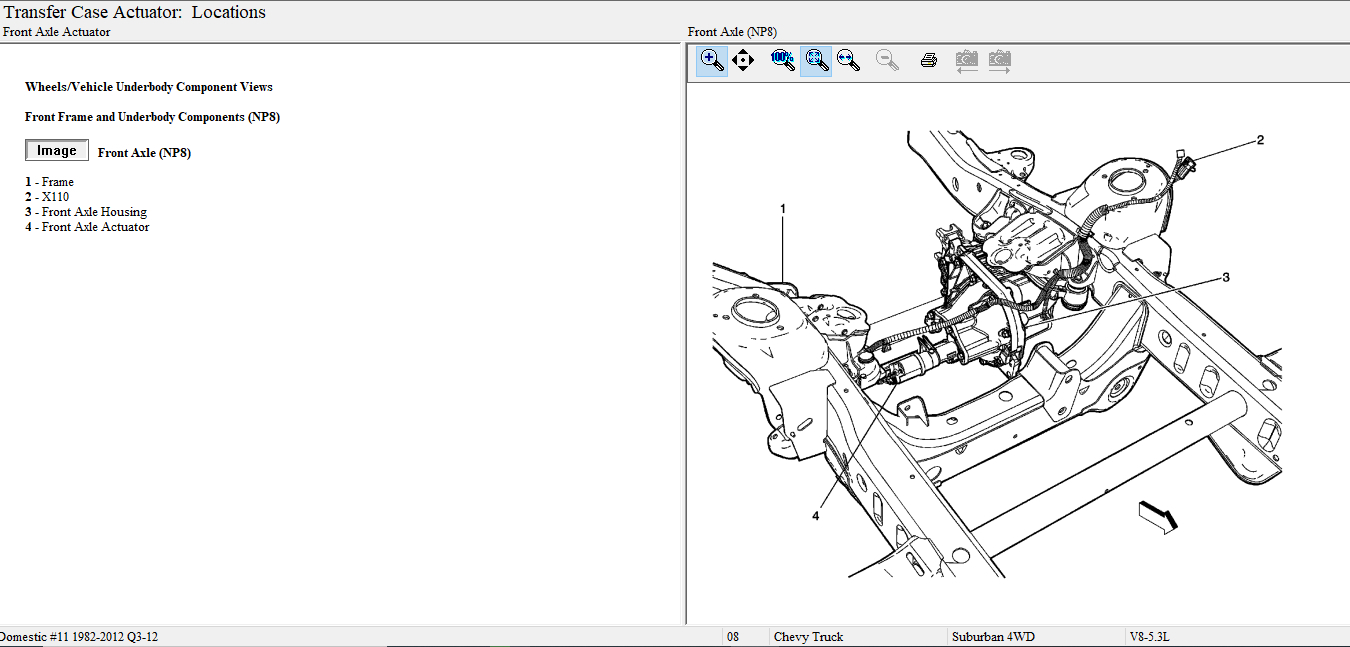Screen dimensions: 1350x647
Task: Click the Suburban 4WD status bar field
Action: (x=992, y=637)
